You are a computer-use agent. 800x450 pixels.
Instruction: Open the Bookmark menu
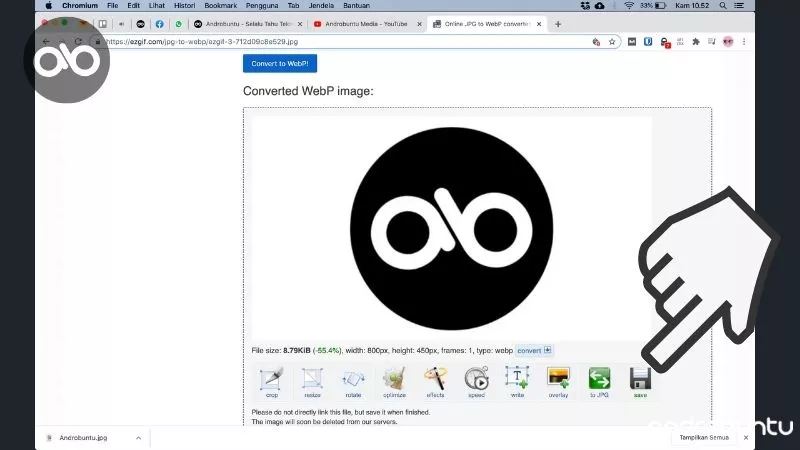(220, 6)
